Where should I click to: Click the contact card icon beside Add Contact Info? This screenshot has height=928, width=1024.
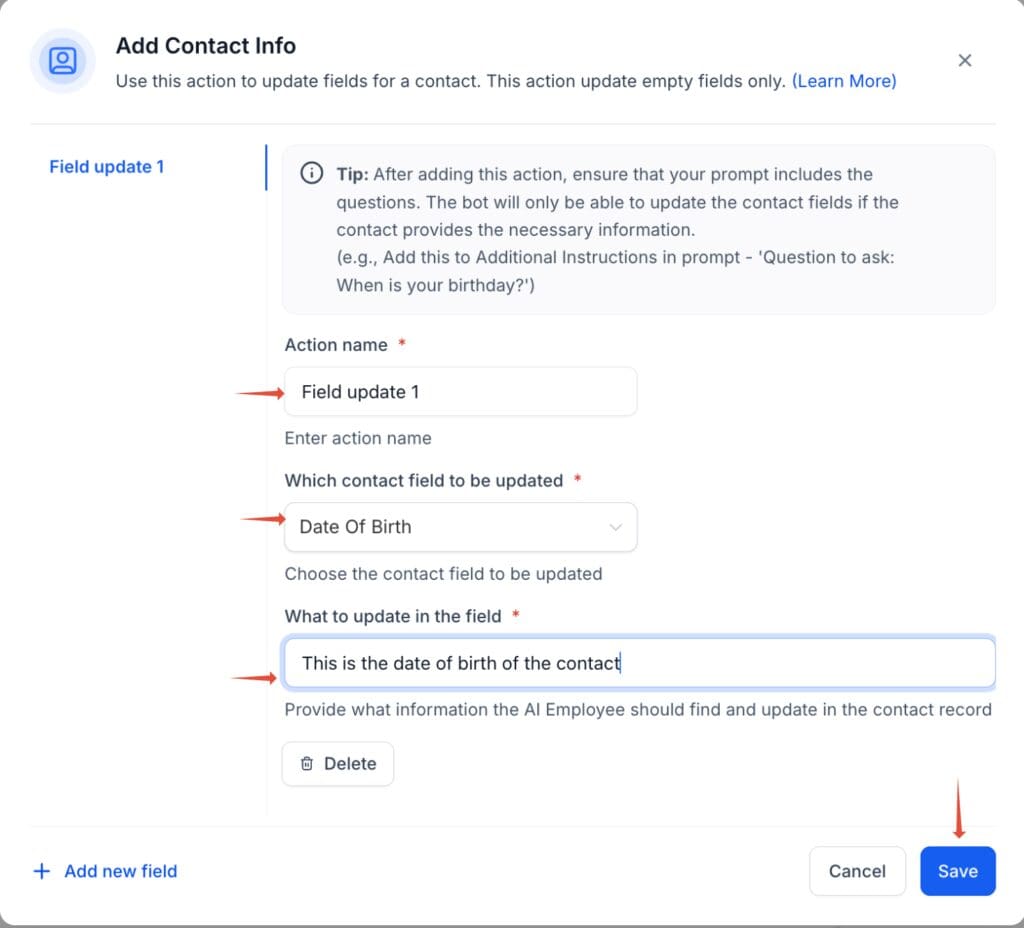coord(62,61)
